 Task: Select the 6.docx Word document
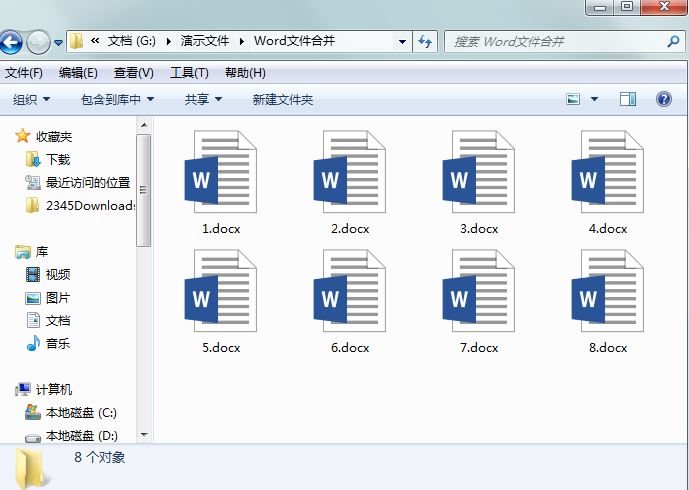click(350, 292)
